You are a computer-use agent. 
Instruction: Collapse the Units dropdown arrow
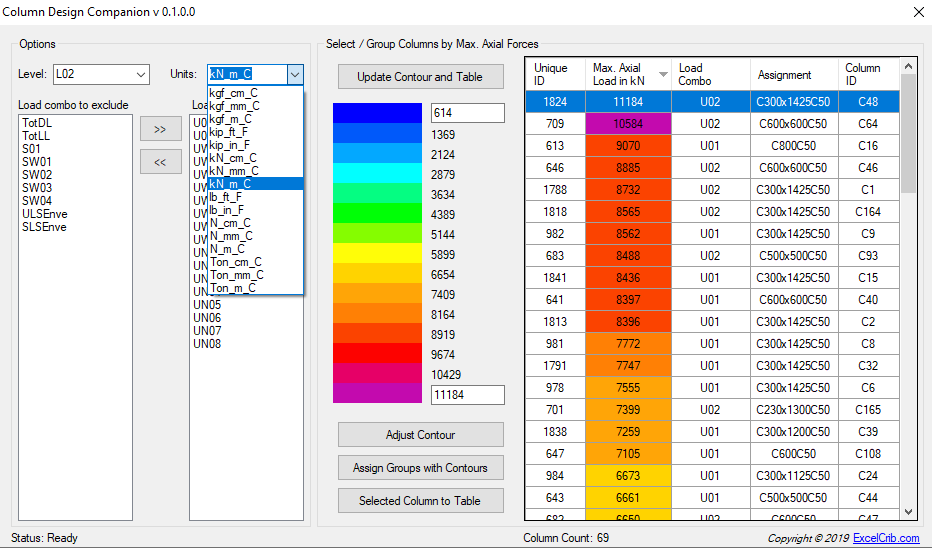click(x=294, y=74)
